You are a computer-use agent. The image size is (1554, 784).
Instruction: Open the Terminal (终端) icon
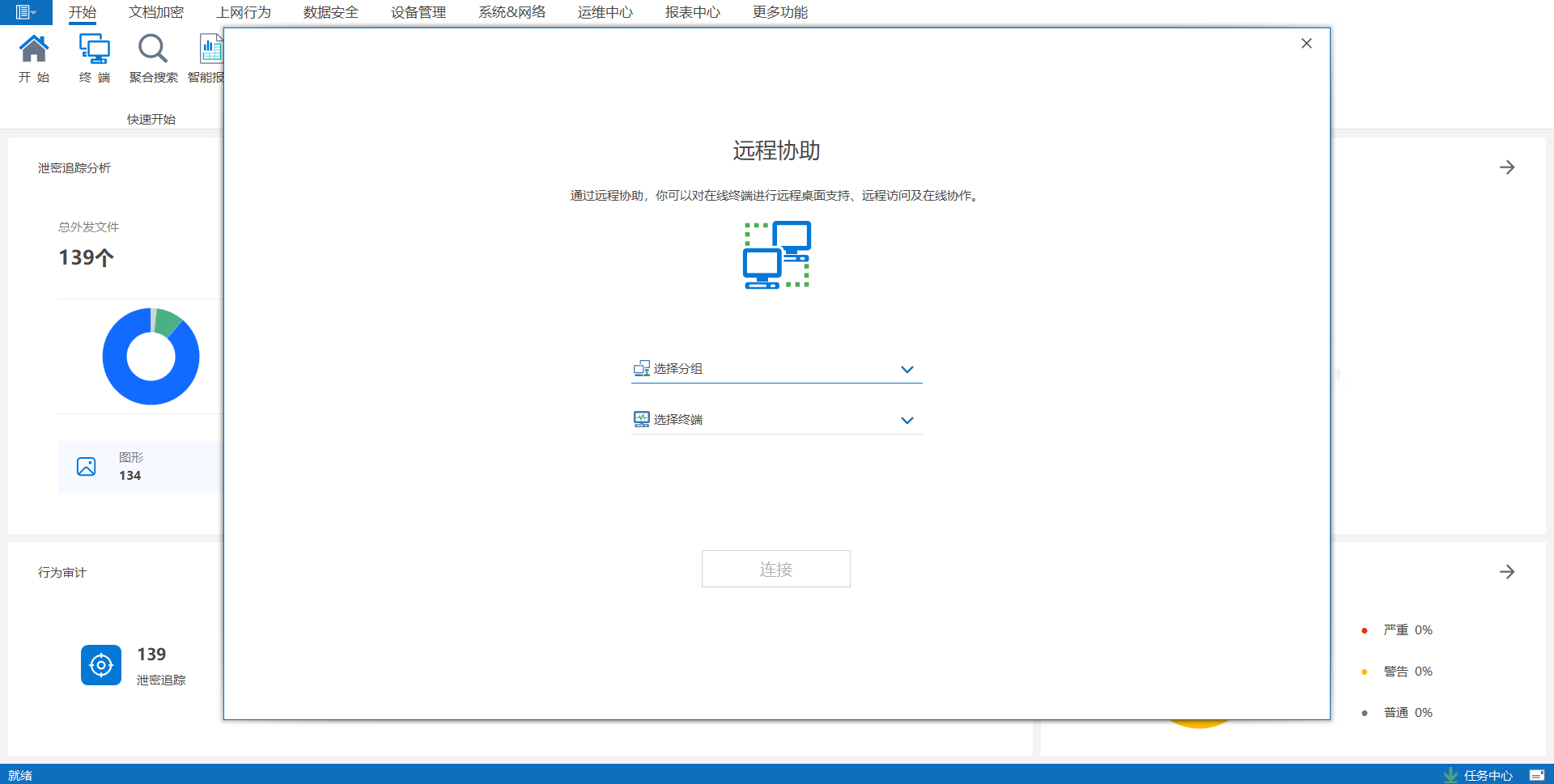95,50
